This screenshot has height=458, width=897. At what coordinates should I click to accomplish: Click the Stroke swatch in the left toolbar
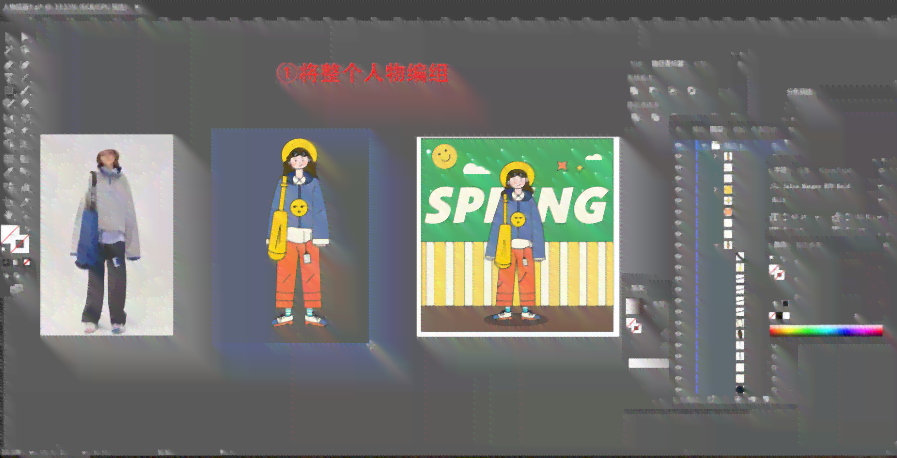pyautogui.click(x=20, y=244)
